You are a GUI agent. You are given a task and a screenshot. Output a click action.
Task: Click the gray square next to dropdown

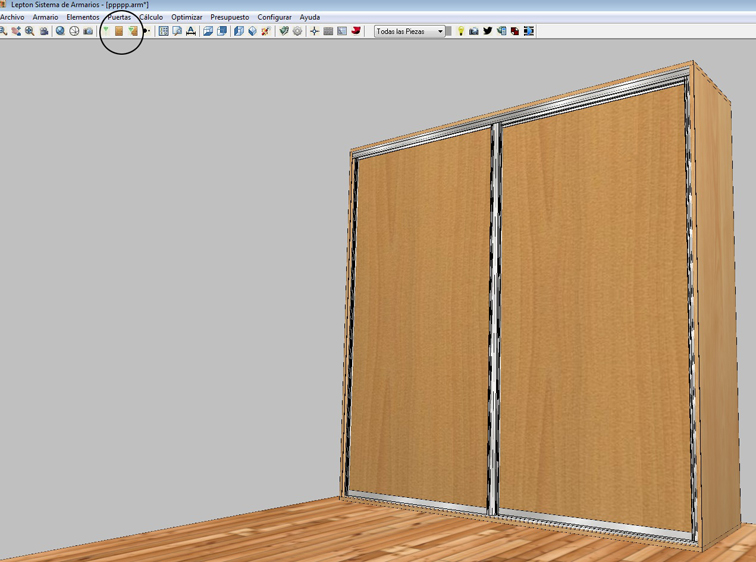[x=449, y=31]
